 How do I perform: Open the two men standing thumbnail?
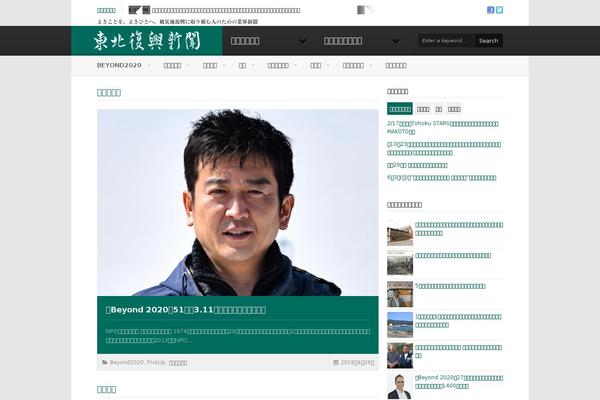coord(400,355)
